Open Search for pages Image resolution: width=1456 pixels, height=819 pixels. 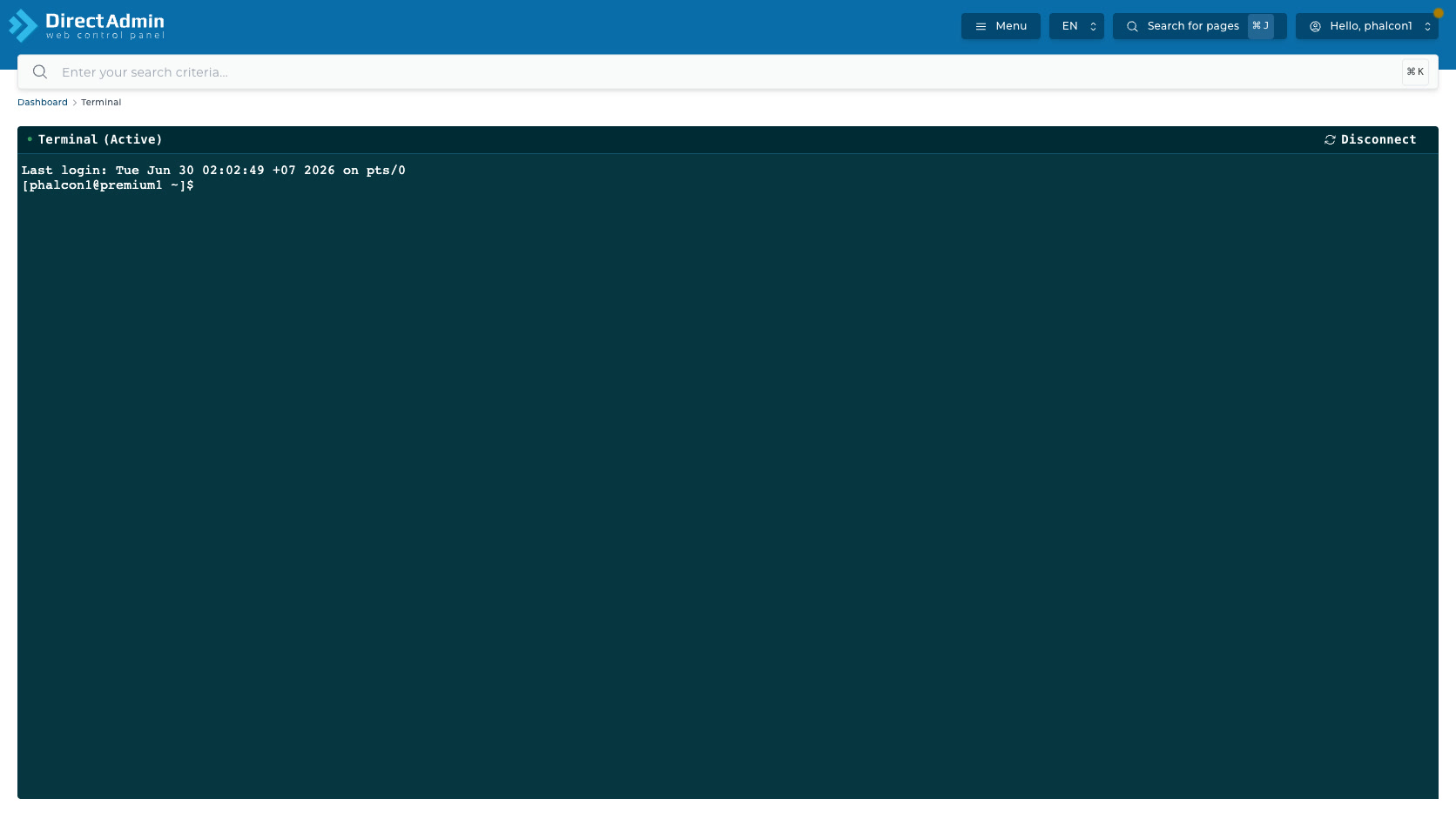pyautogui.click(x=1199, y=26)
